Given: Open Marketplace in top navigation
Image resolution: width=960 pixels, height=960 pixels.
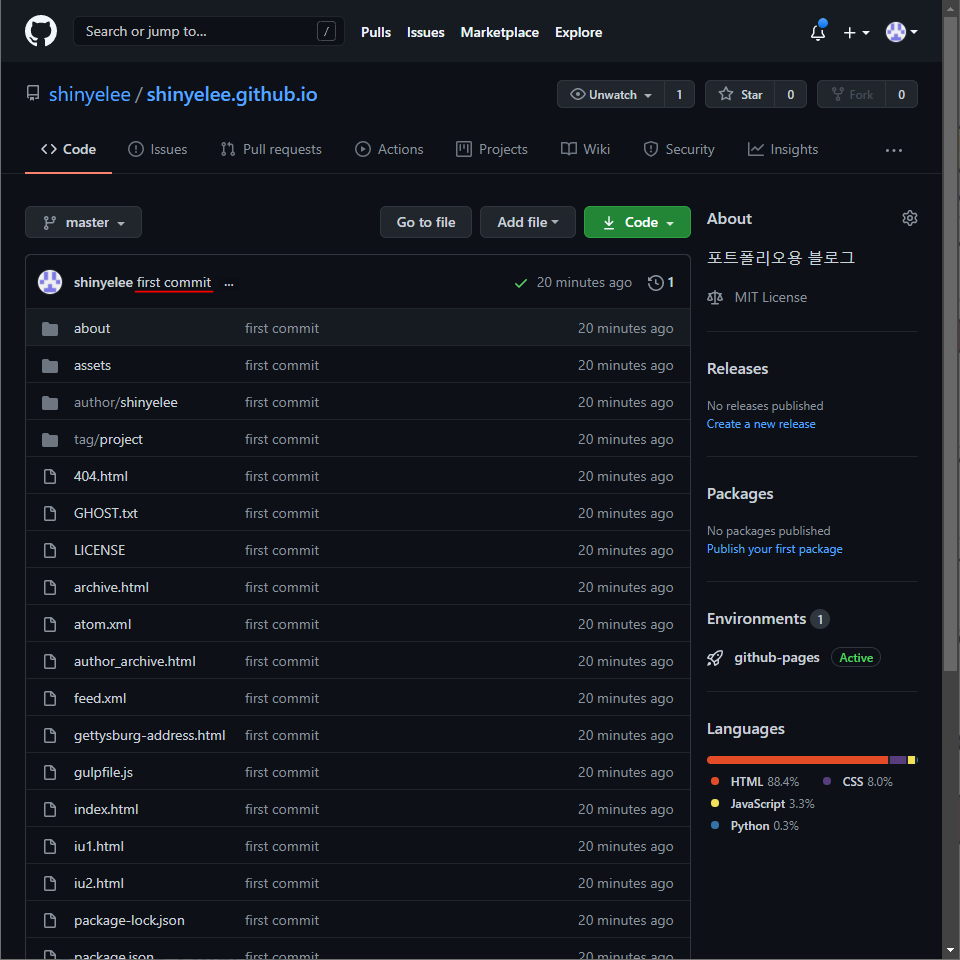Looking at the screenshot, I should (500, 32).
